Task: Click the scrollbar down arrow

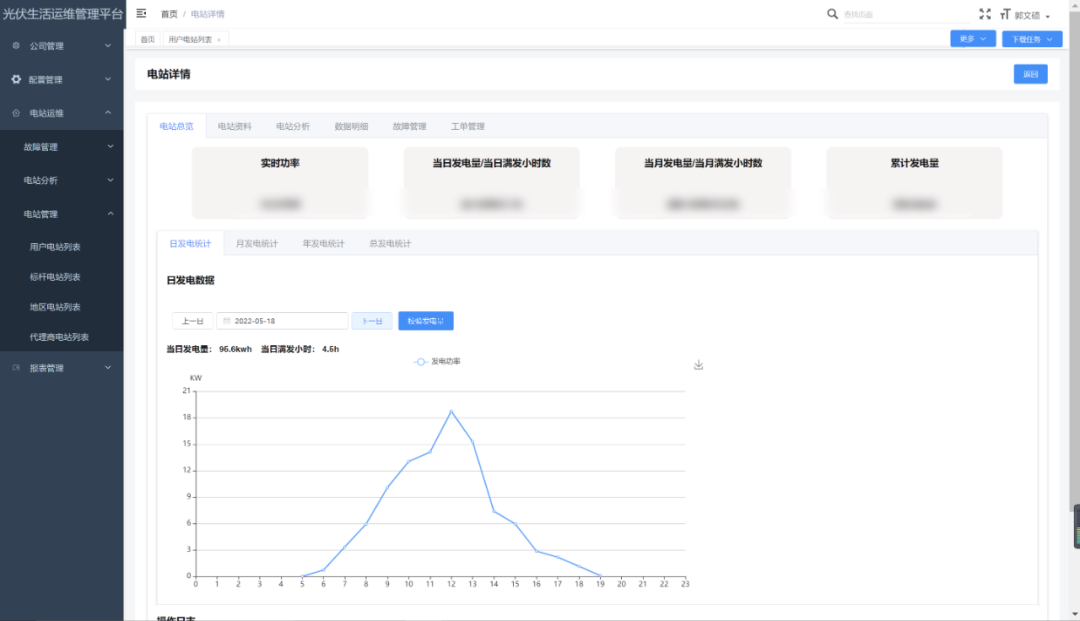Action: click(x=1074, y=614)
